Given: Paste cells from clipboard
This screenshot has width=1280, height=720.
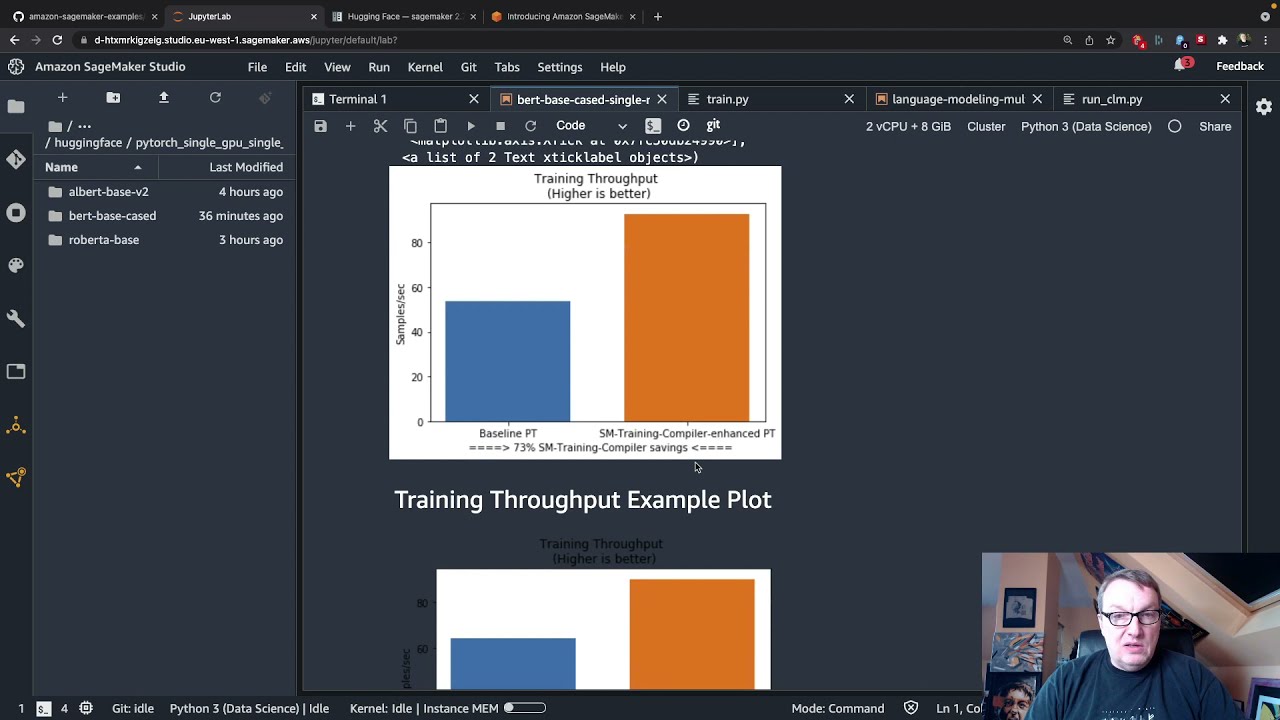Looking at the screenshot, I should tap(440, 126).
